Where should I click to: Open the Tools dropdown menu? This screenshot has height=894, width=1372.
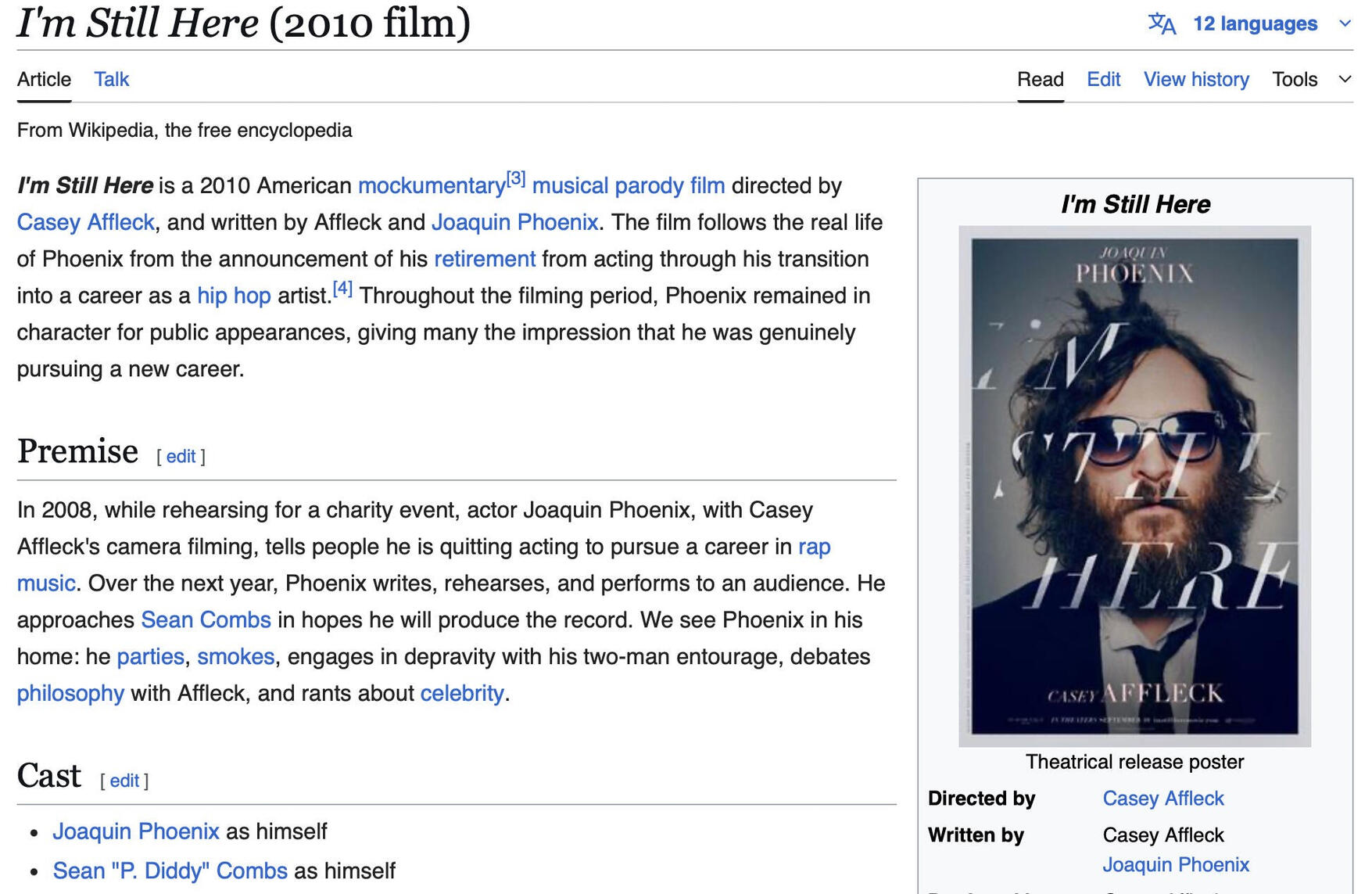pyautogui.click(x=1310, y=79)
